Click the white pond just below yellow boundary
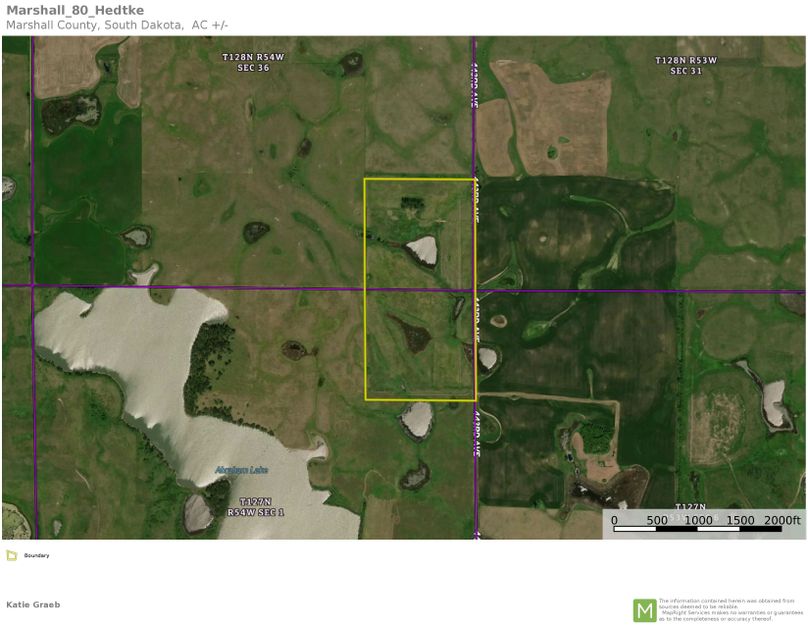The image size is (808, 625). tap(416, 420)
